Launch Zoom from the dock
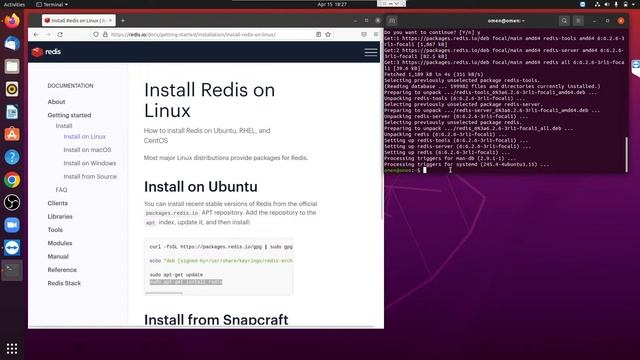Screen dimensions: 640x360 12,225
